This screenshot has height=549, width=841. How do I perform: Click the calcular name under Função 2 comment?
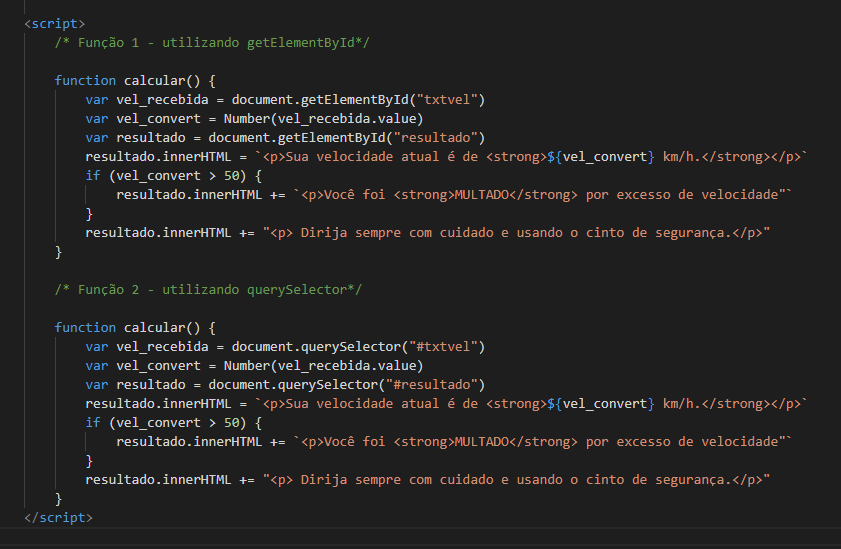[x=154, y=328]
